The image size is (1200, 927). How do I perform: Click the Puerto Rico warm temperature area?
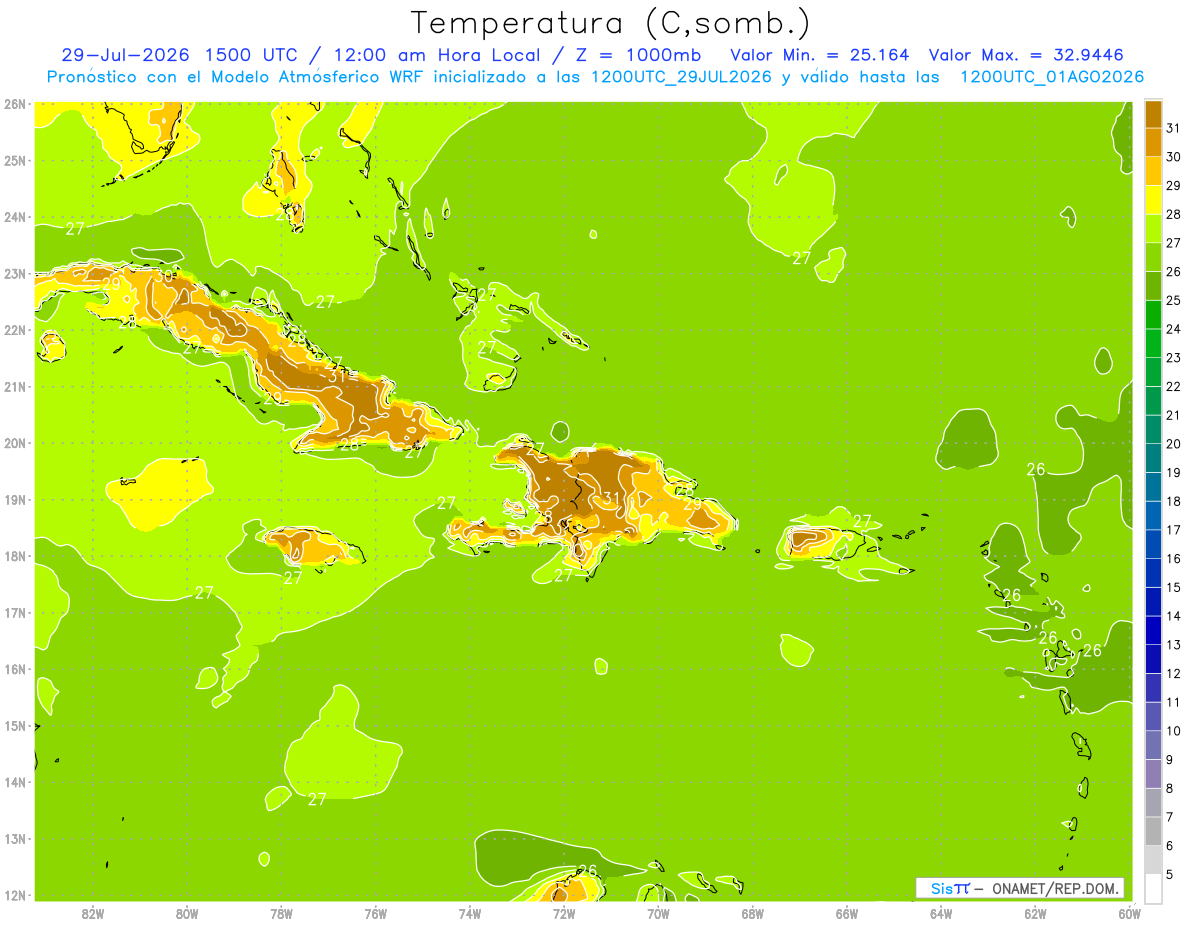pos(817,540)
